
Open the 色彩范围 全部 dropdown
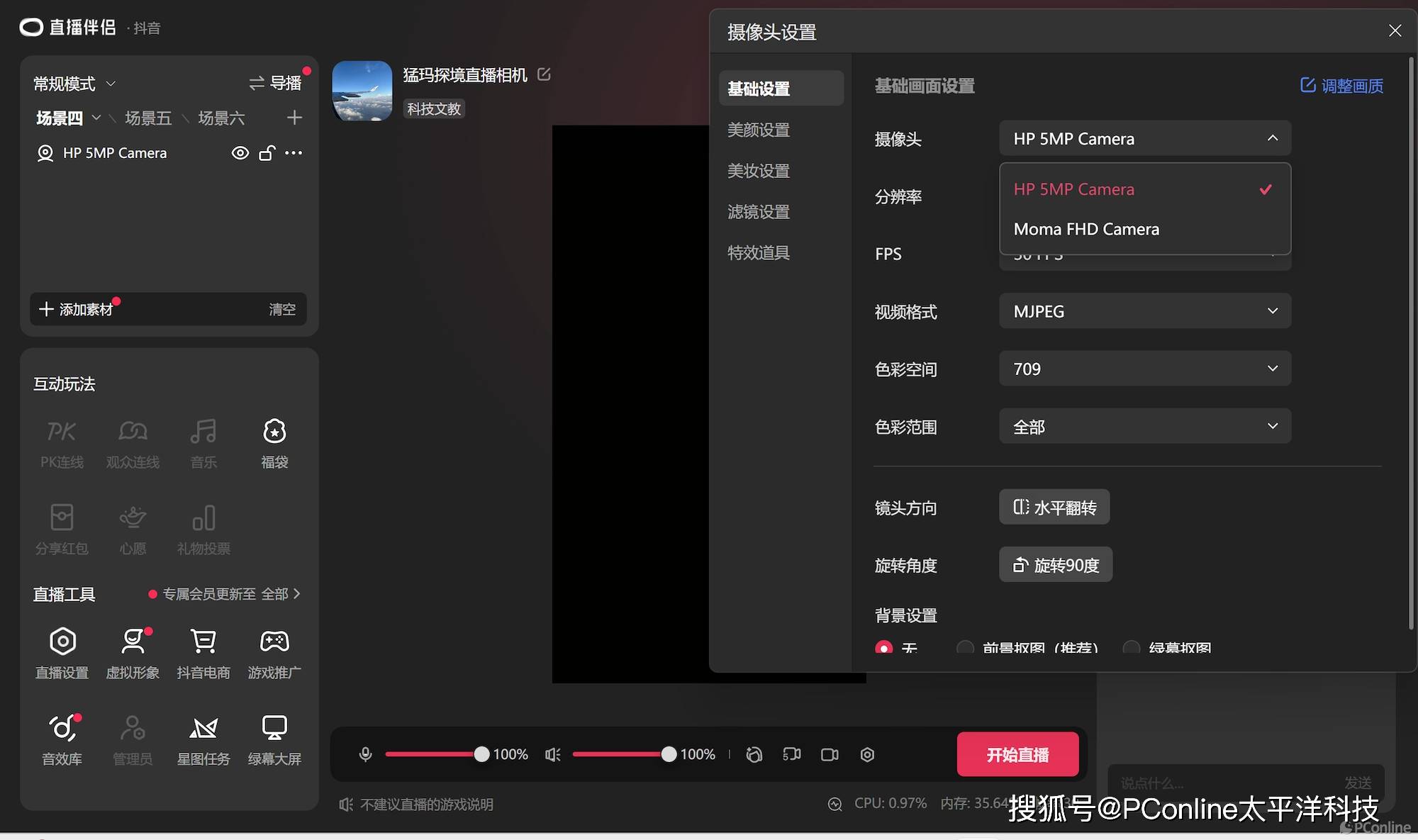tap(1145, 427)
